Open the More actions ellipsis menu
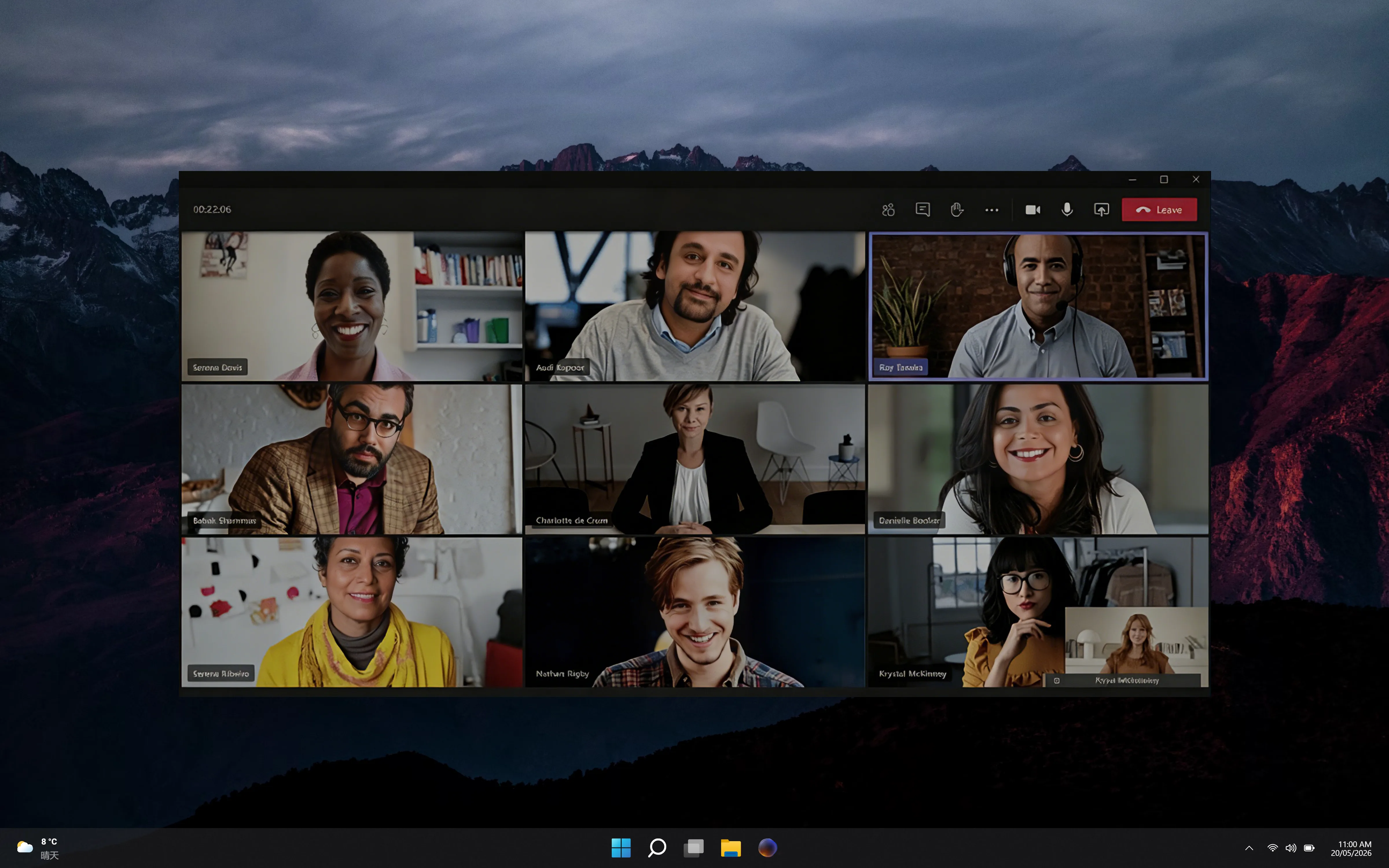1389x868 pixels. (x=991, y=210)
